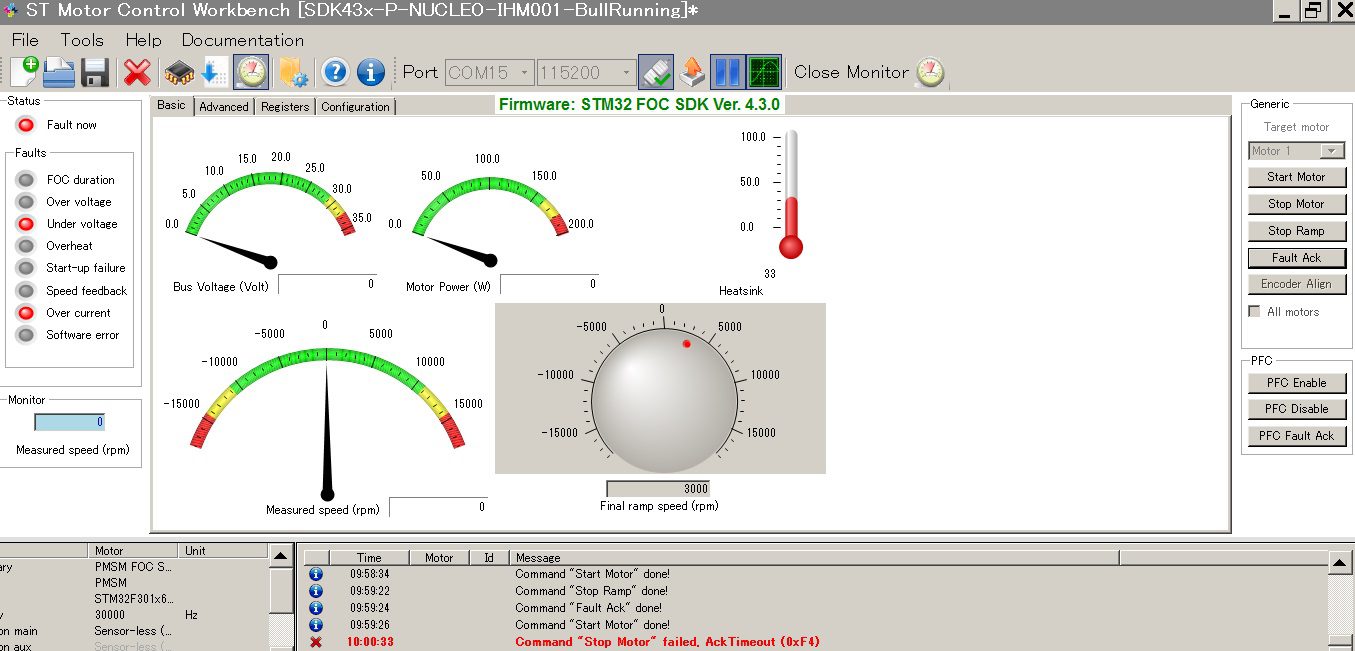Click the Motor Power value field
The image size is (1355, 651).
click(549, 283)
